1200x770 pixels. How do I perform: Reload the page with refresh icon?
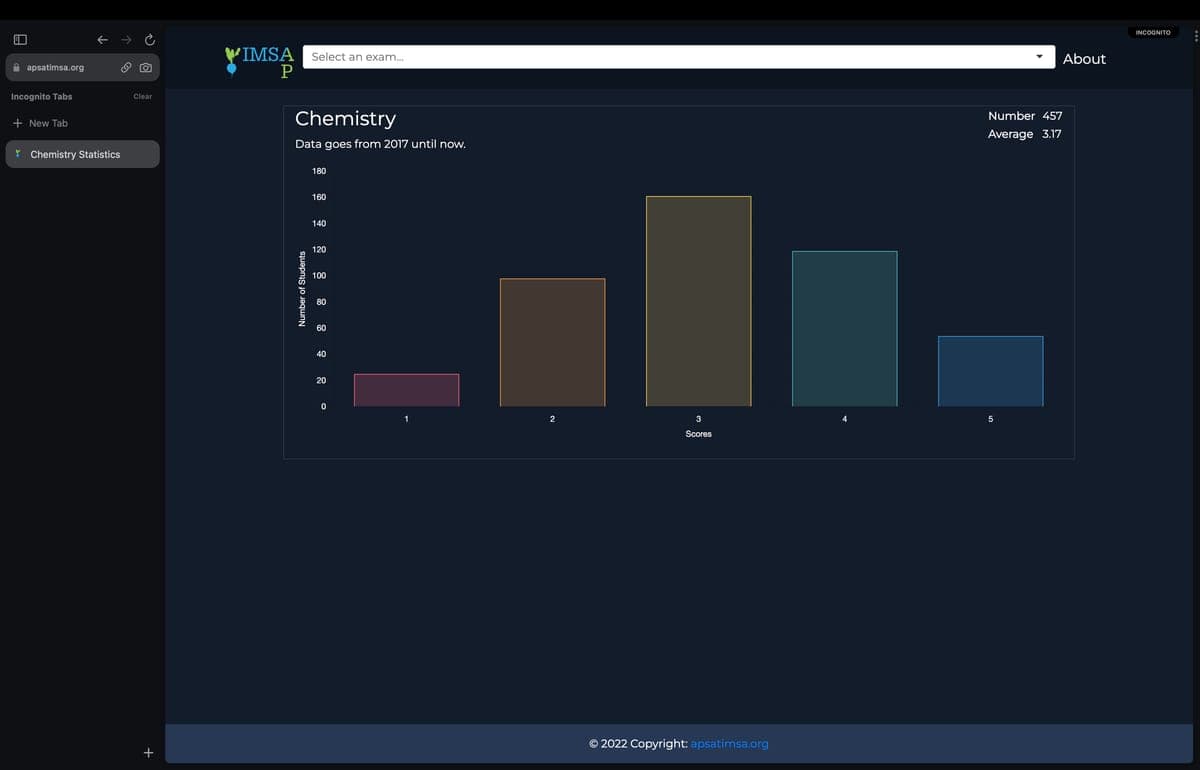150,40
